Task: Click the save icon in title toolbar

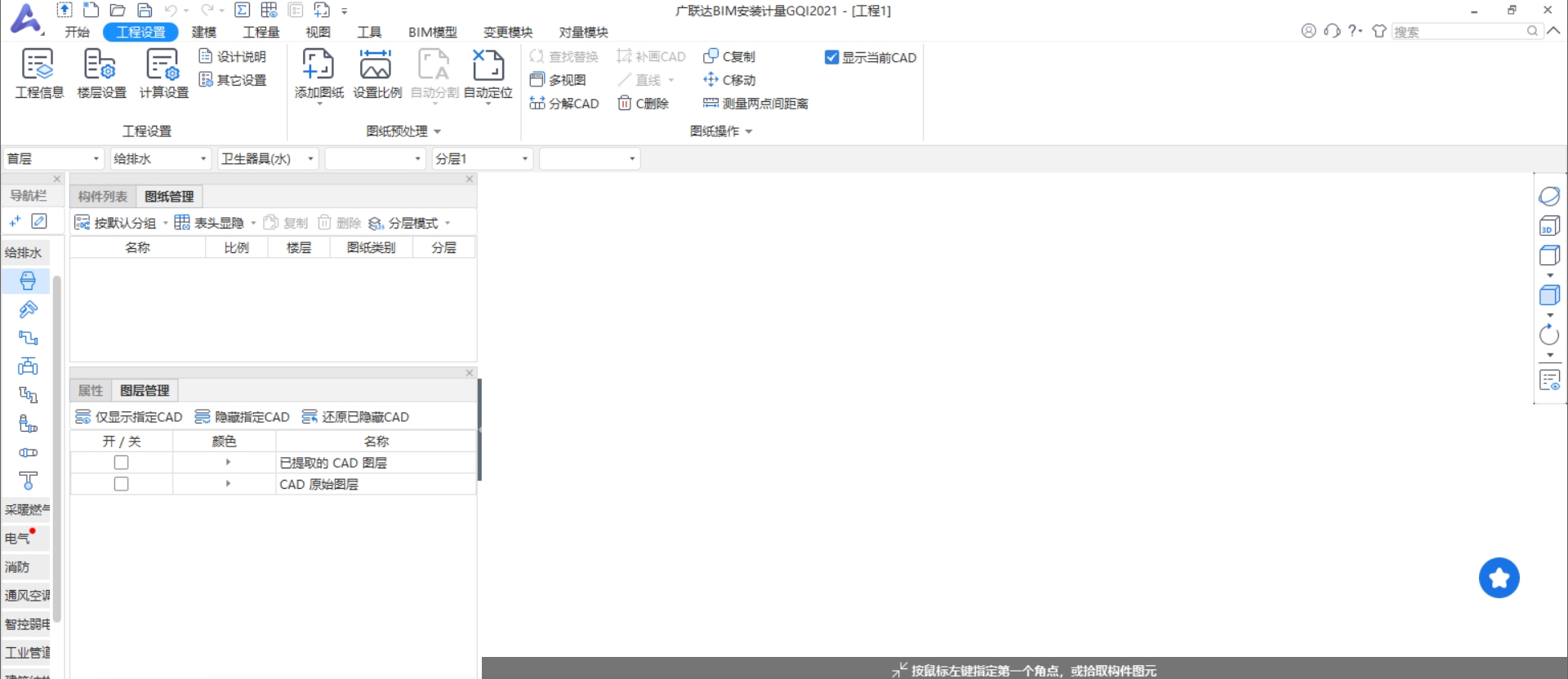Action: point(145,11)
